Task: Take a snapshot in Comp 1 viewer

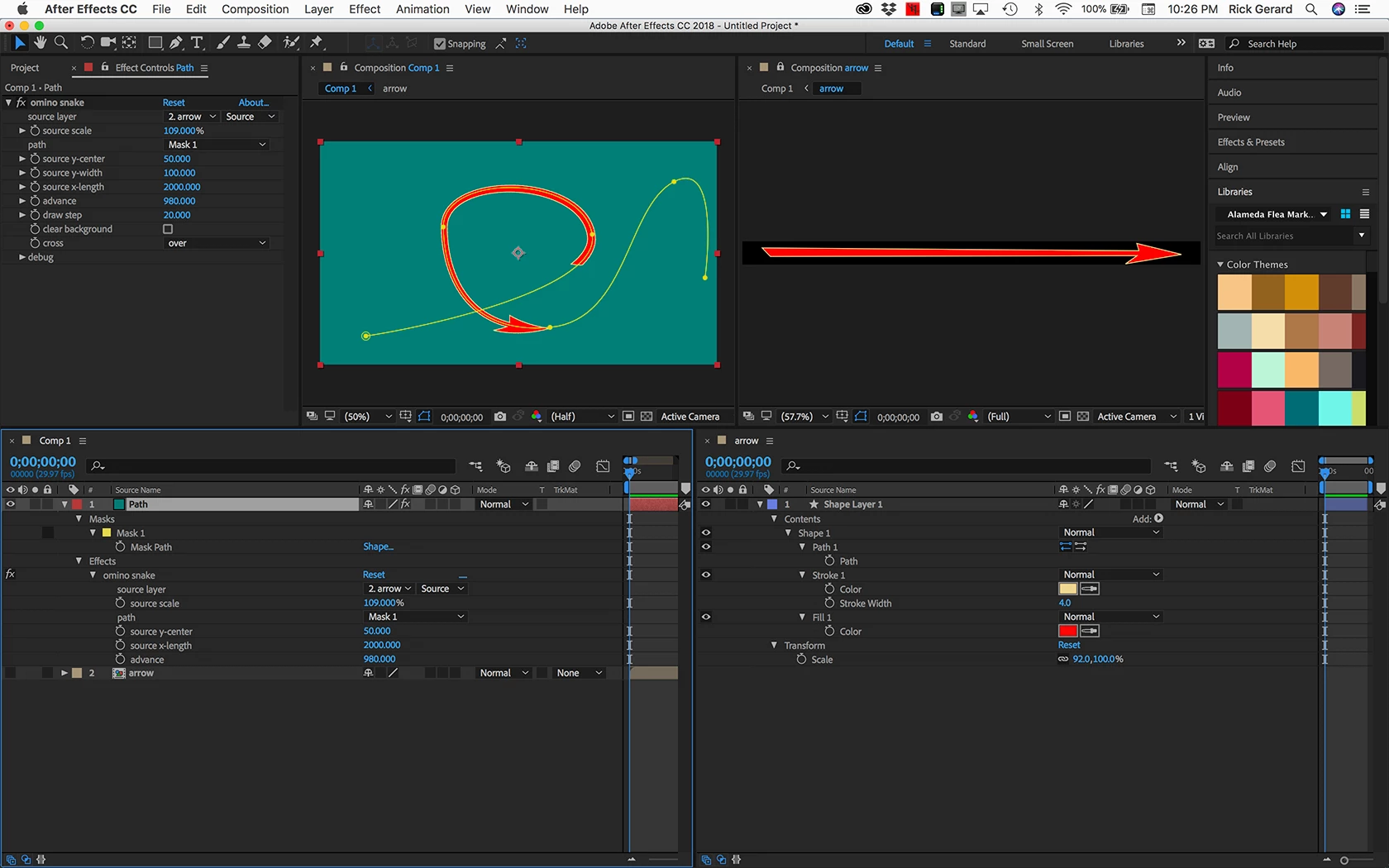Action: click(x=500, y=417)
